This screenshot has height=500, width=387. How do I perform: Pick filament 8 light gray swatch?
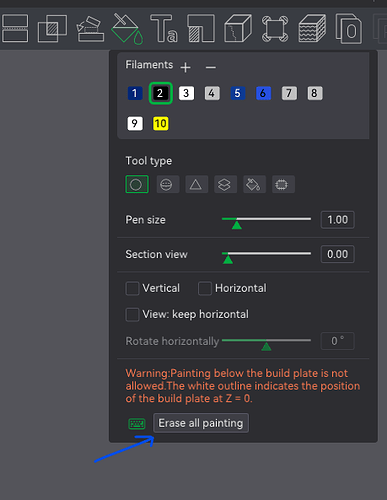(315, 93)
